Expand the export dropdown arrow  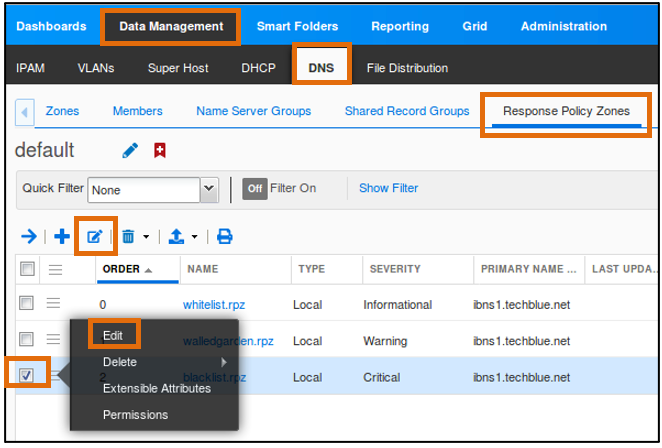(x=194, y=237)
